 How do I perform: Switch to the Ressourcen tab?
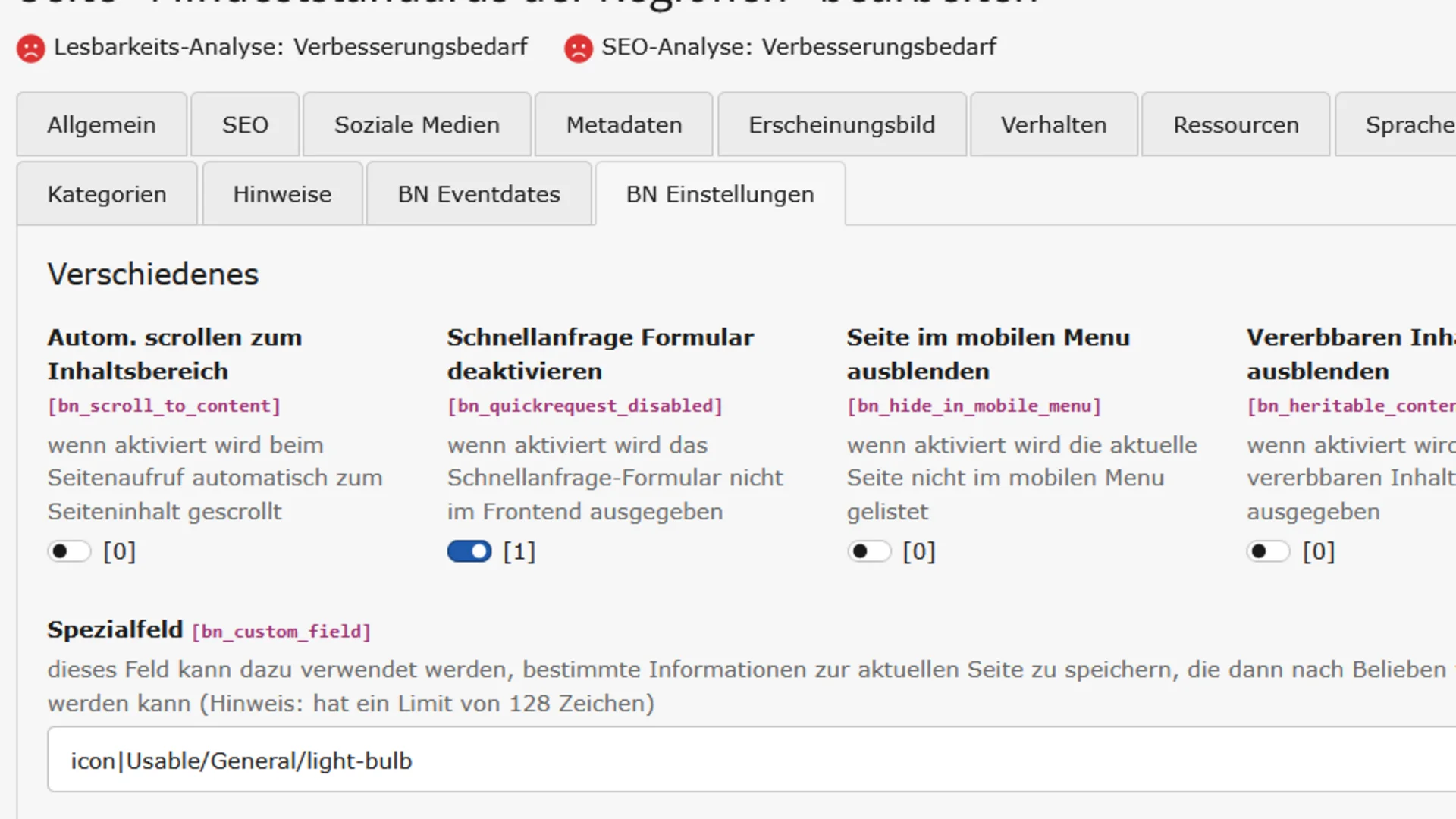pos(1236,124)
